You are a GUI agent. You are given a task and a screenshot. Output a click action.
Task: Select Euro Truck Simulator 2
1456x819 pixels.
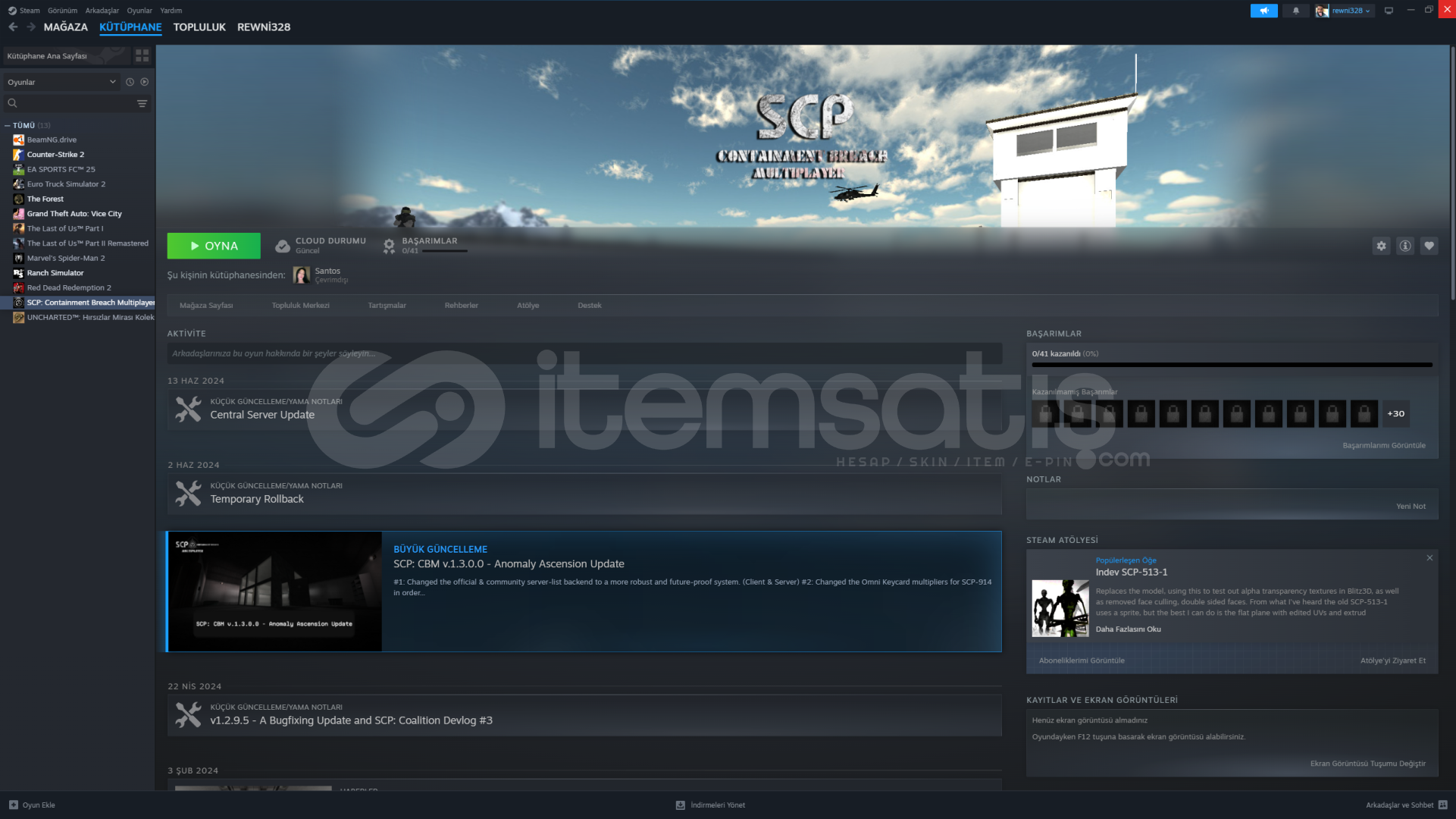[66, 184]
